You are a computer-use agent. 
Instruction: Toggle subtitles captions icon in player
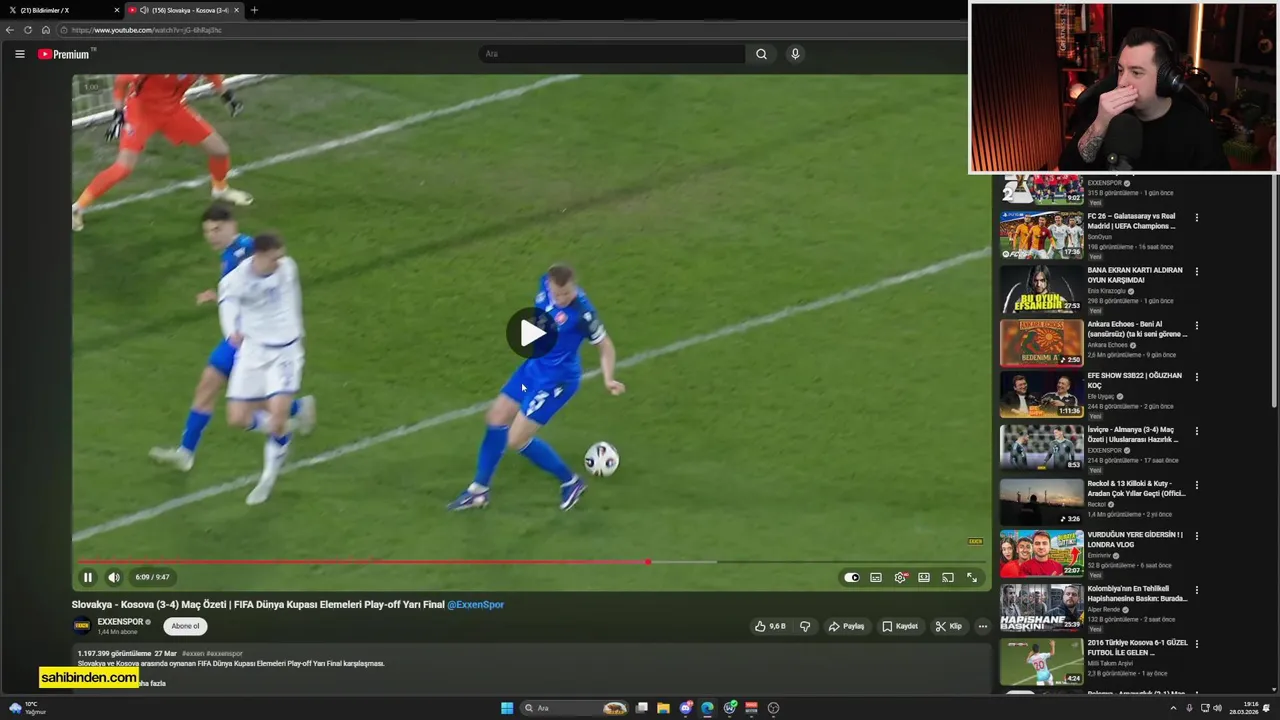876,577
